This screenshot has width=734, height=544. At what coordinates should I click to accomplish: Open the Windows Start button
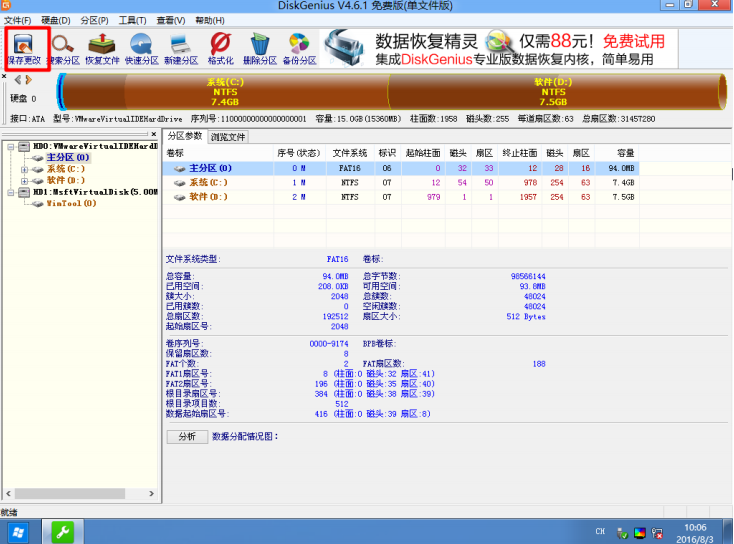coord(19,532)
